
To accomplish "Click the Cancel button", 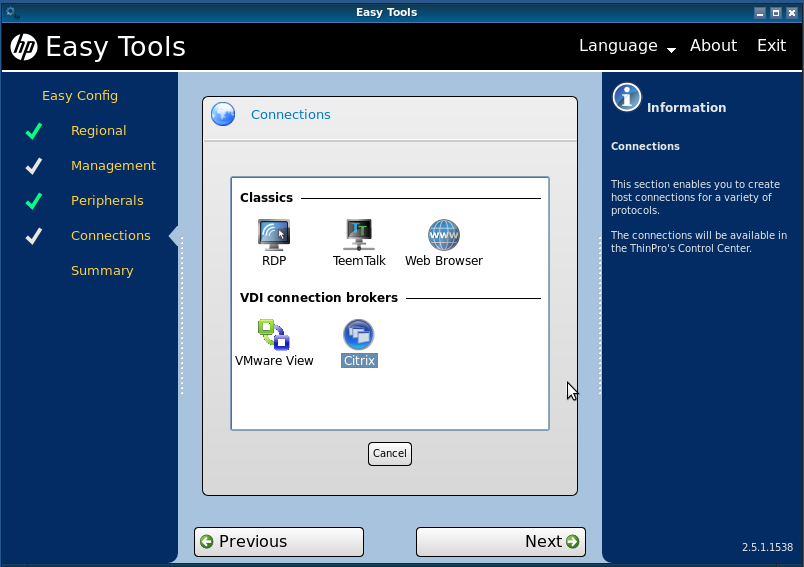I will coord(390,454).
